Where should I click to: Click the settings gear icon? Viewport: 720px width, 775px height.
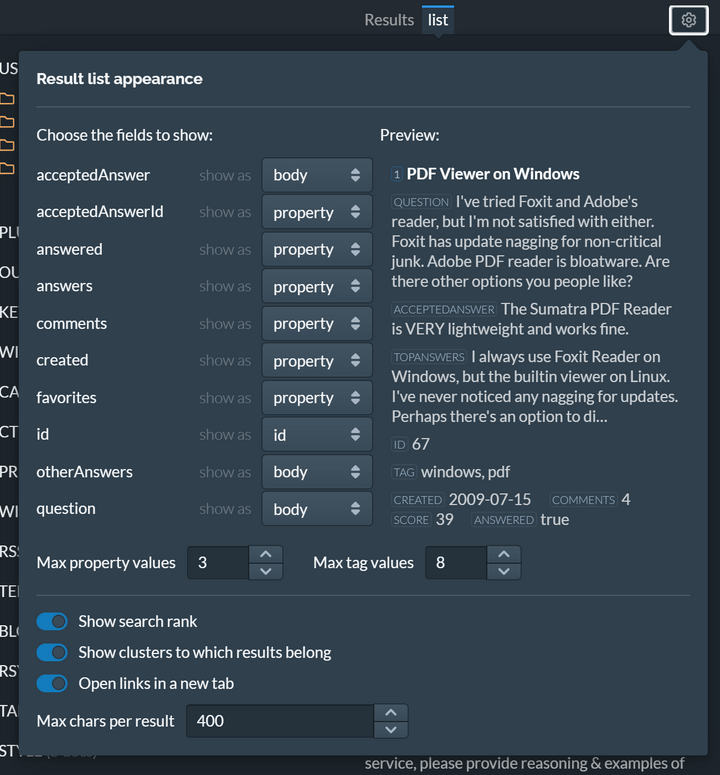point(688,20)
